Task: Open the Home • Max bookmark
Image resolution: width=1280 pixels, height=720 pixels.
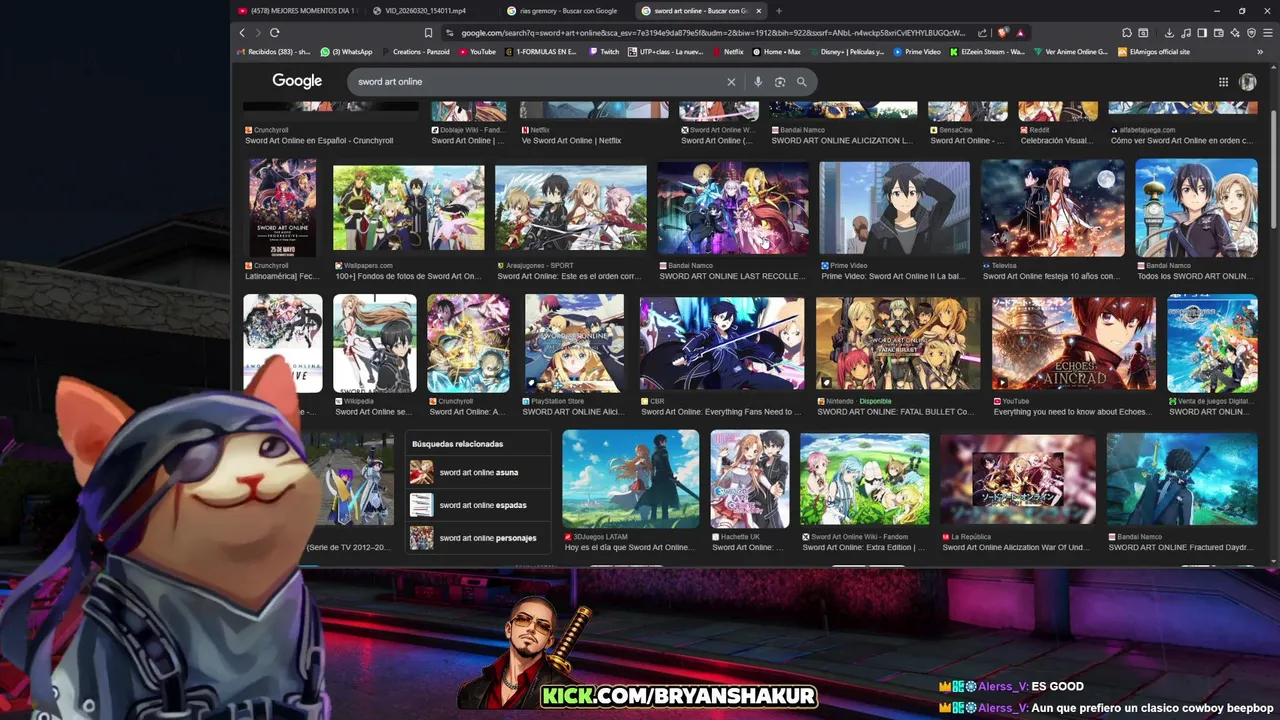Action: coord(776,52)
